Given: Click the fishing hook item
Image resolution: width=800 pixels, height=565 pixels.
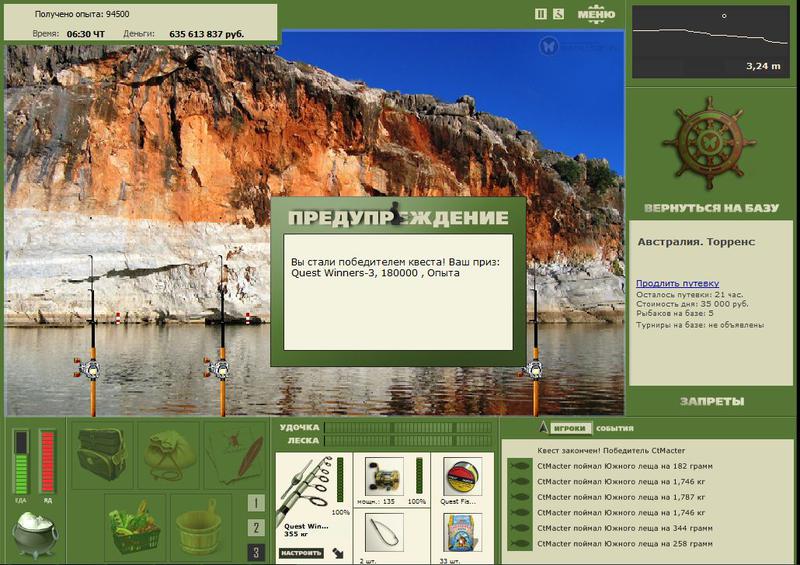Looking at the screenshot, I should pos(385,533).
